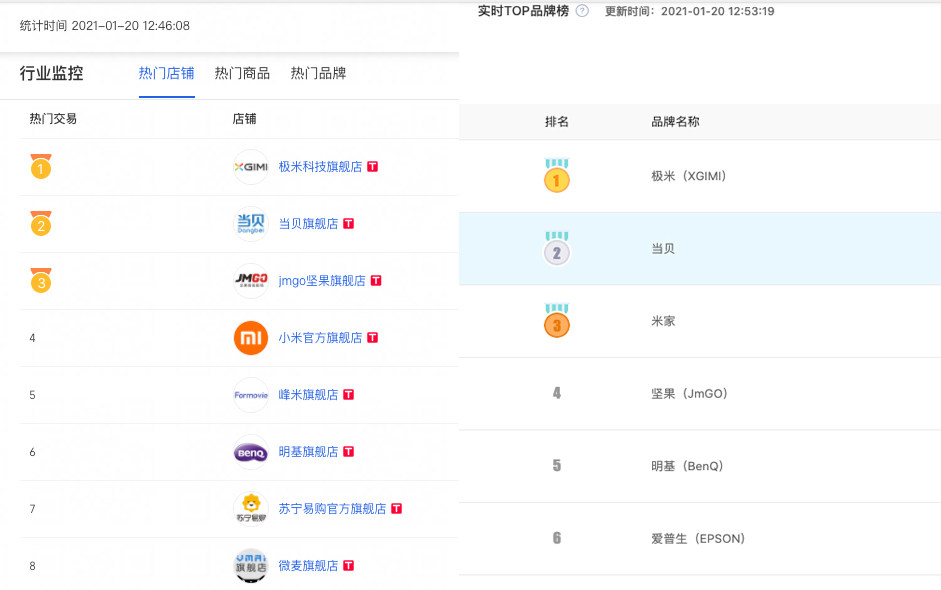Click the help icon beside 实时TOP品牌榜
The width and height of the screenshot is (941, 590).
(582, 11)
